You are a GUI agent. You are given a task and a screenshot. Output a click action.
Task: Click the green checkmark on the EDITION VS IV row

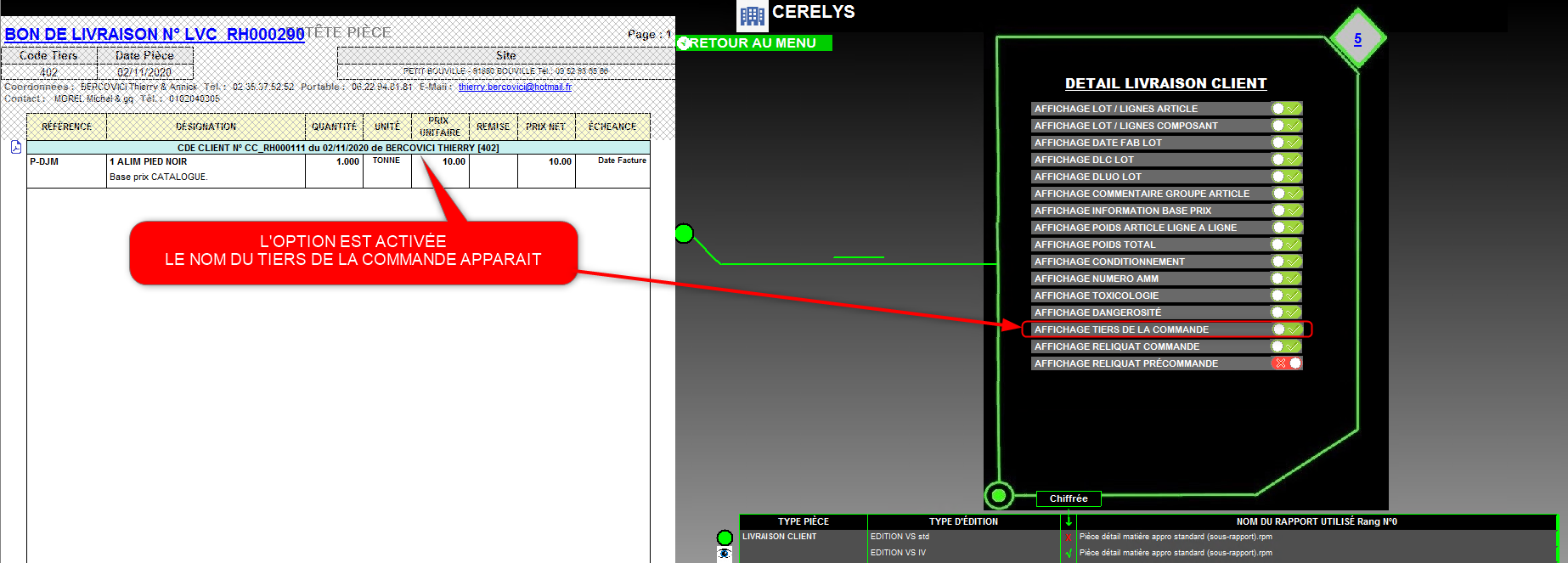1069,554
